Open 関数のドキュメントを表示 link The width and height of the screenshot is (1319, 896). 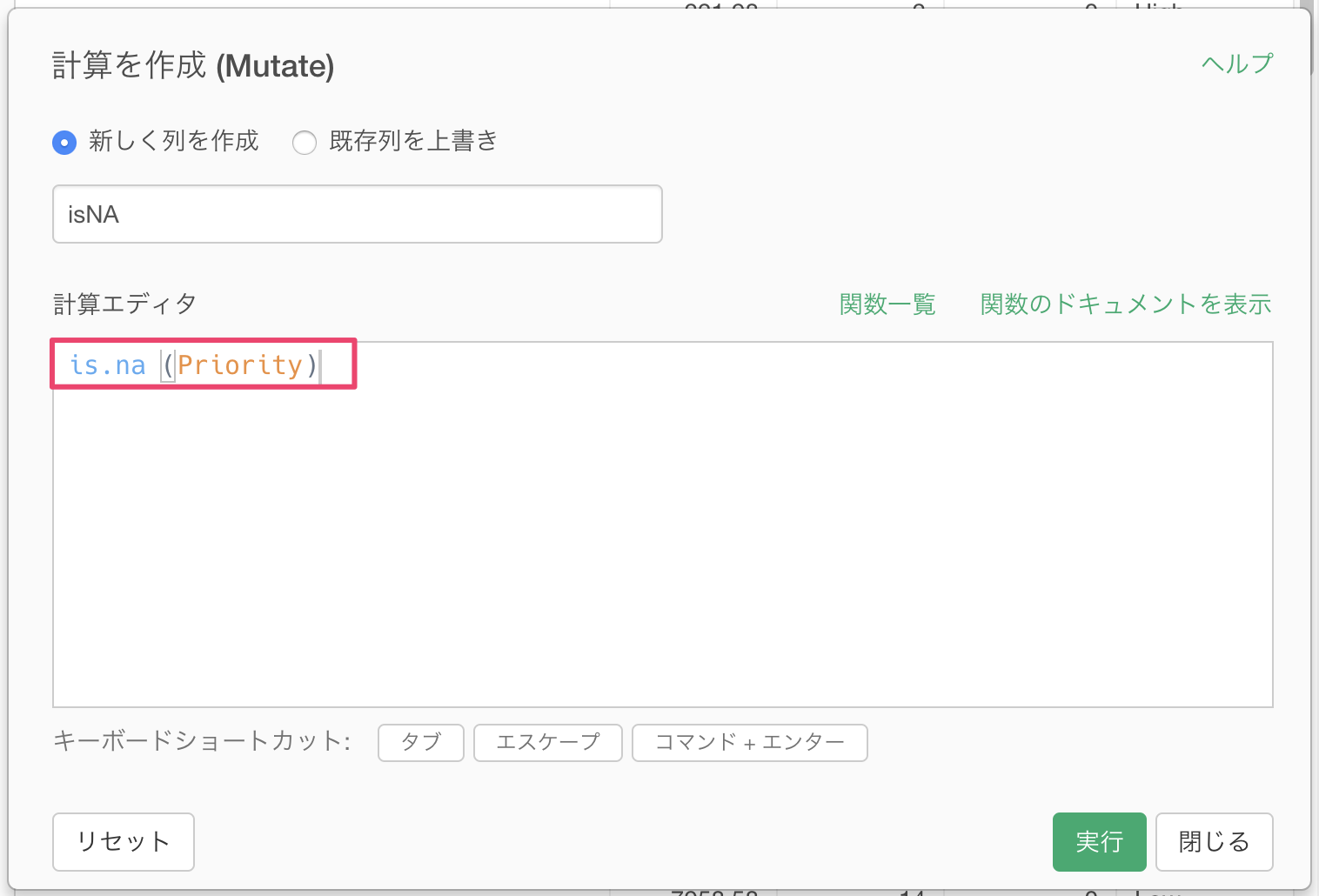[1126, 304]
